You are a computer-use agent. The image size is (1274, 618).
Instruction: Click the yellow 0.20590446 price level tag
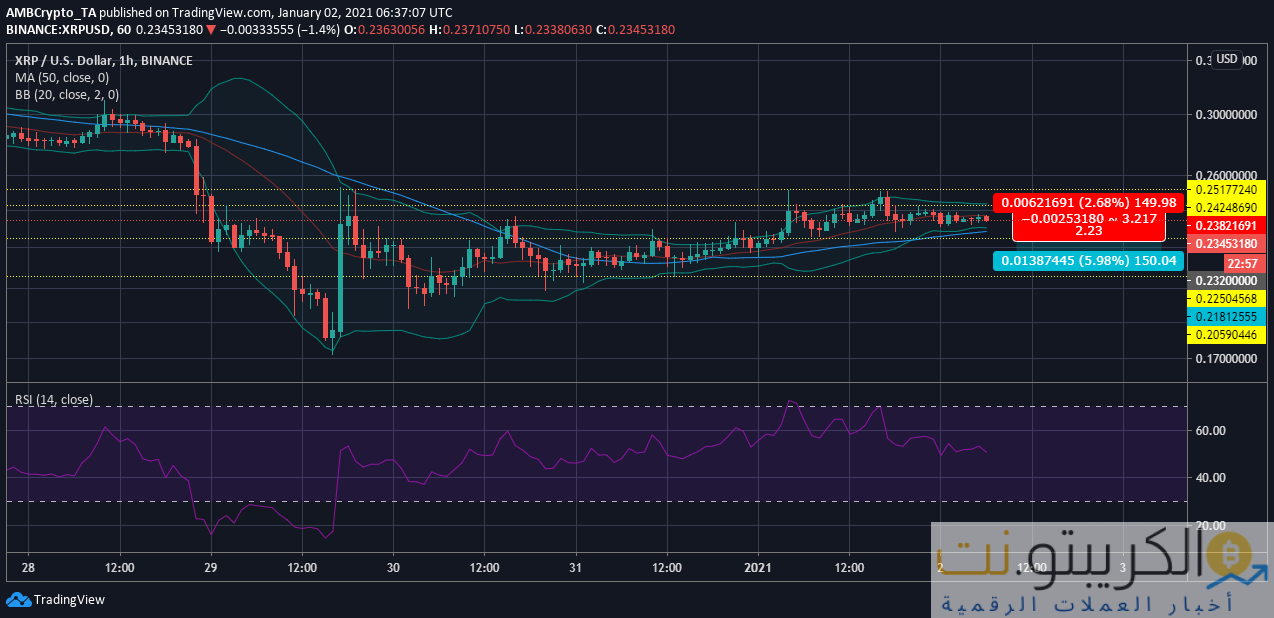[x=1226, y=335]
